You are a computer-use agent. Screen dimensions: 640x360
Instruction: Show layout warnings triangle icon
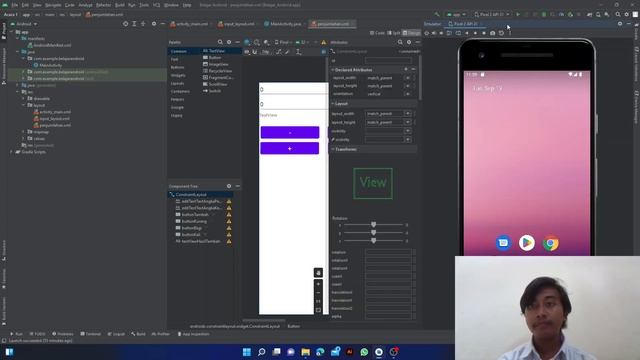coord(324,42)
